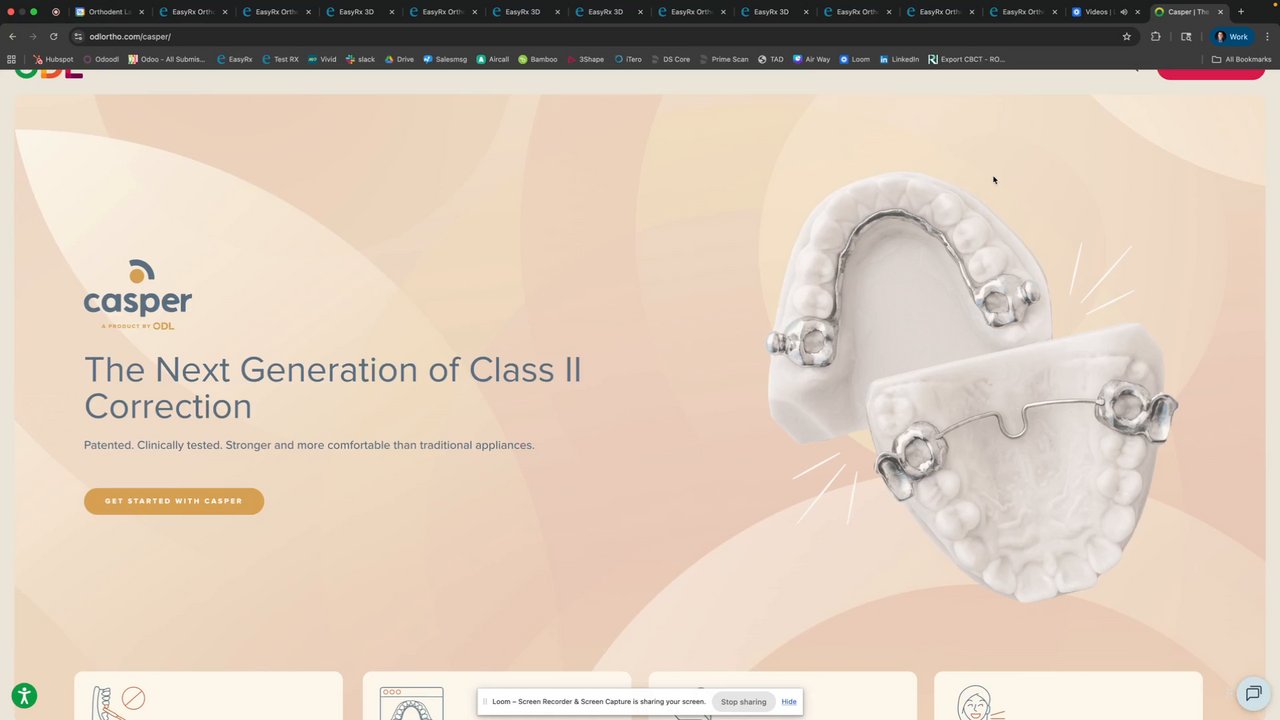Click the Casper appliance dental model image
The width and height of the screenshot is (1280, 720).
pos(973,385)
